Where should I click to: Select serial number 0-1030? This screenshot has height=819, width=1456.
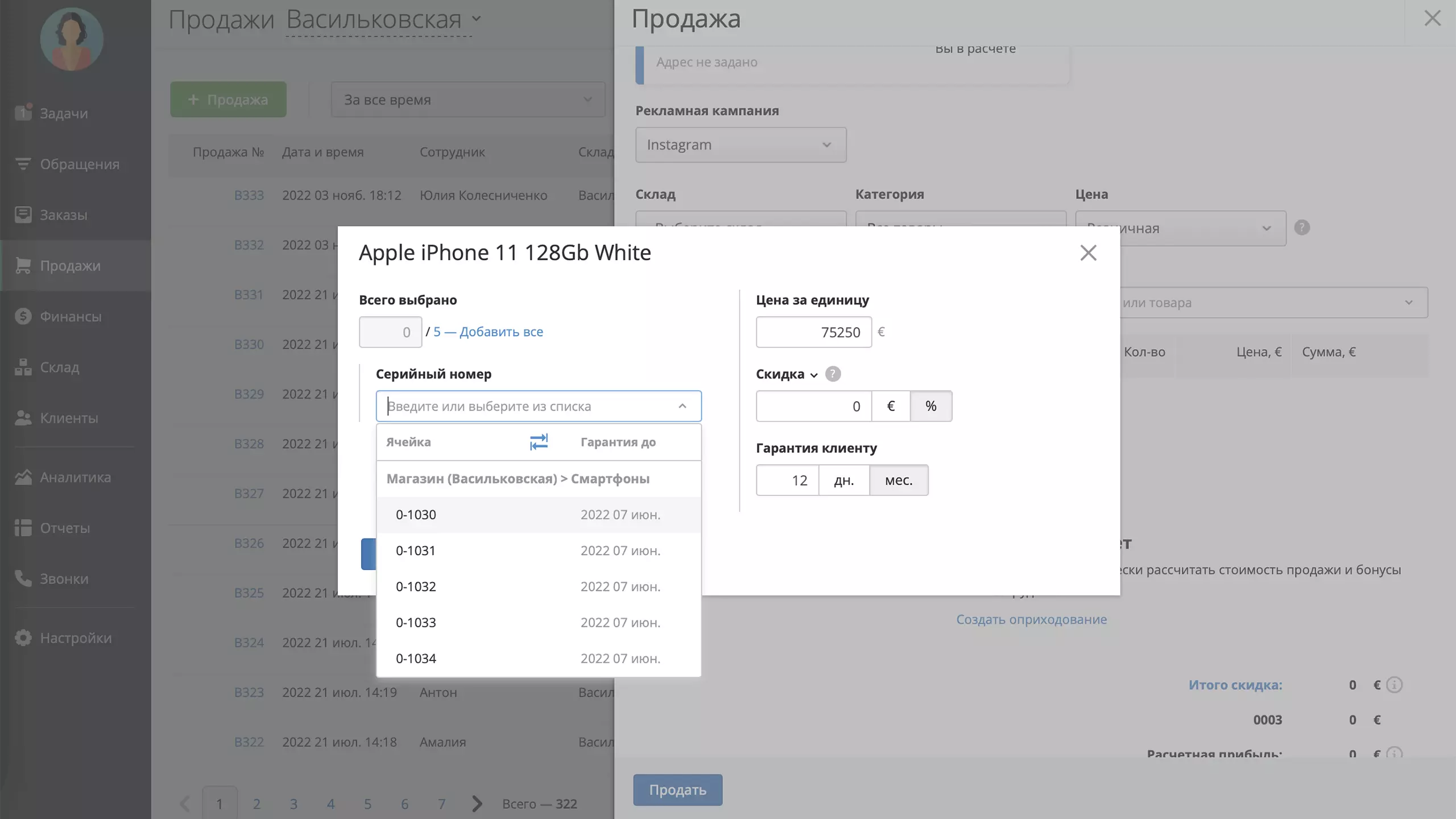tap(539, 515)
